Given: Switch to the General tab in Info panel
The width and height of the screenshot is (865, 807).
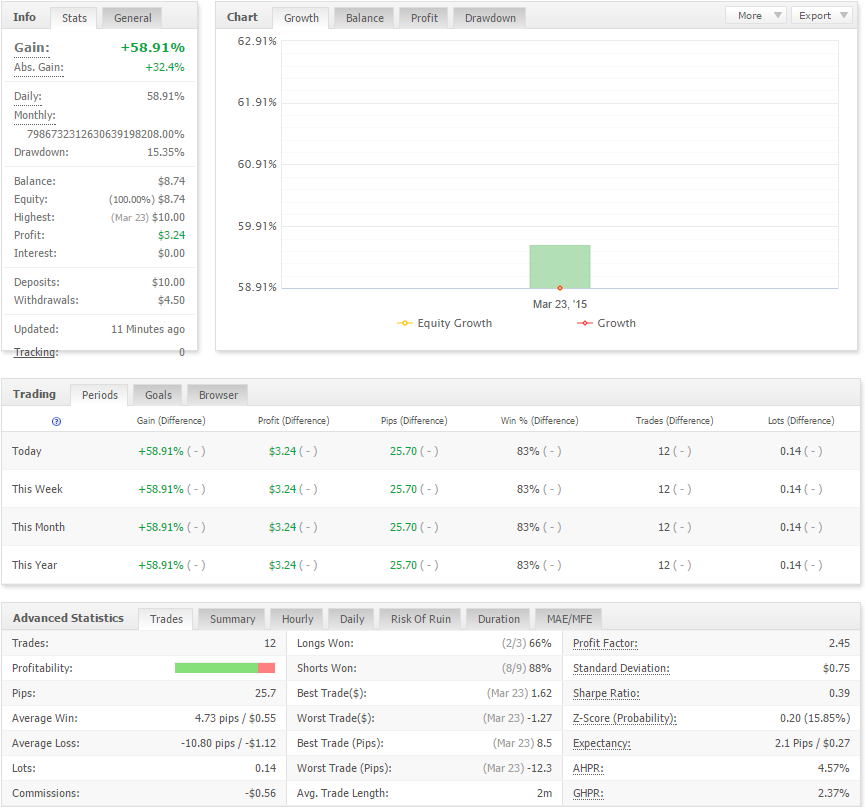Looking at the screenshot, I should pos(132,18).
